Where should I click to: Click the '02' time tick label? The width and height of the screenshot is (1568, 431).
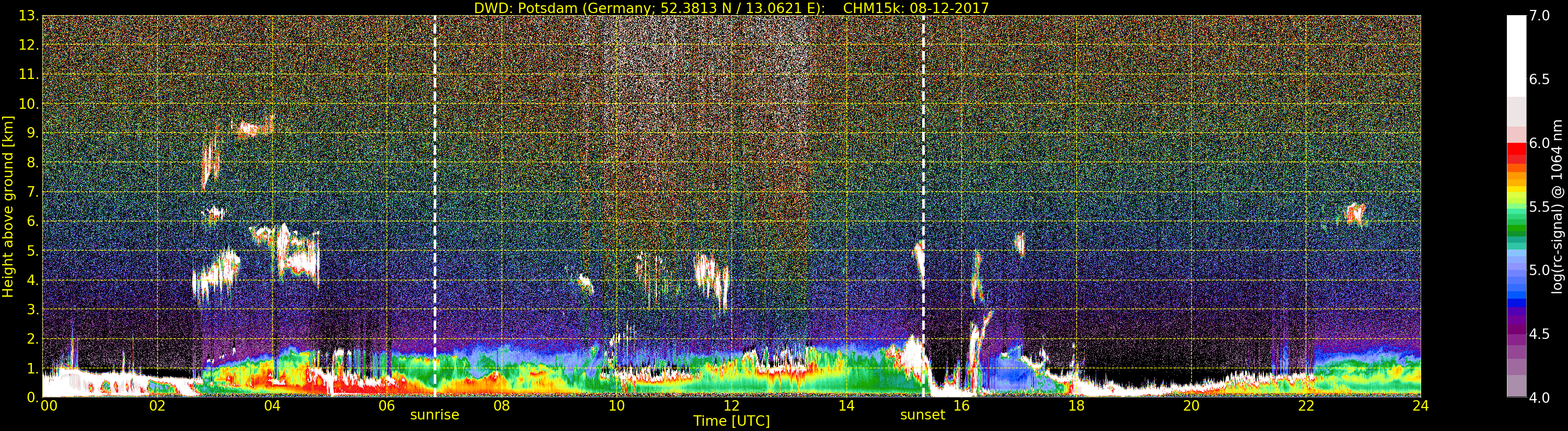click(x=157, y=406)
